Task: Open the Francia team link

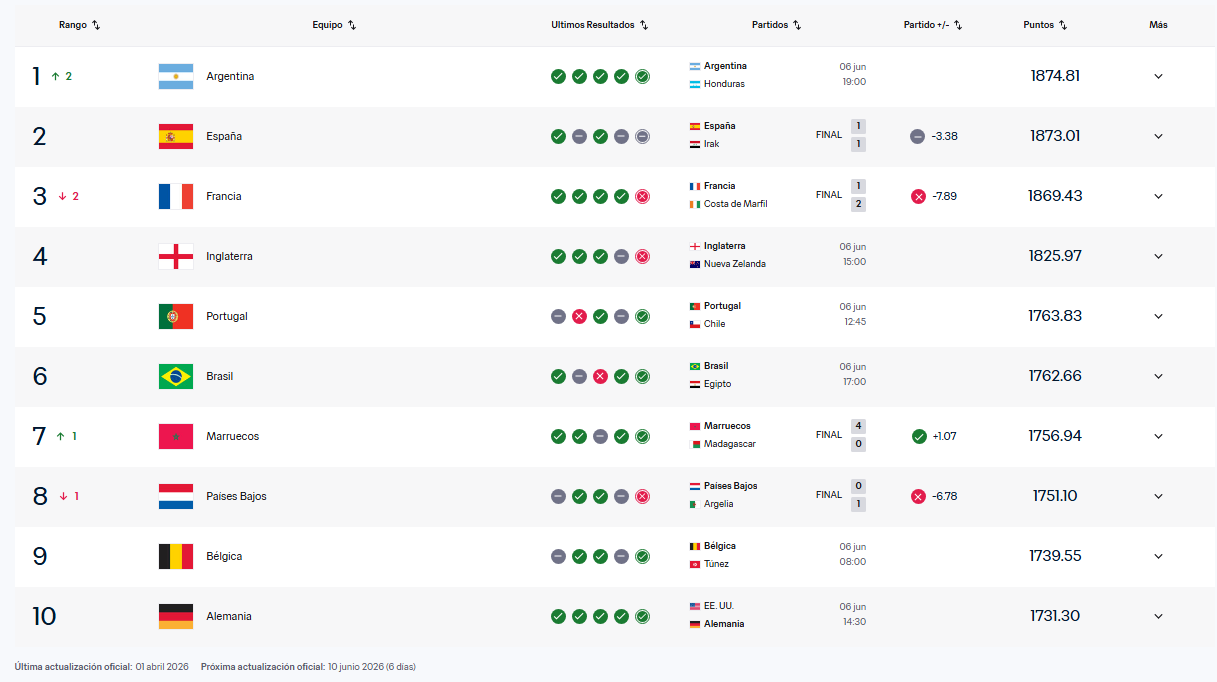Action: [x=224, y=196]
